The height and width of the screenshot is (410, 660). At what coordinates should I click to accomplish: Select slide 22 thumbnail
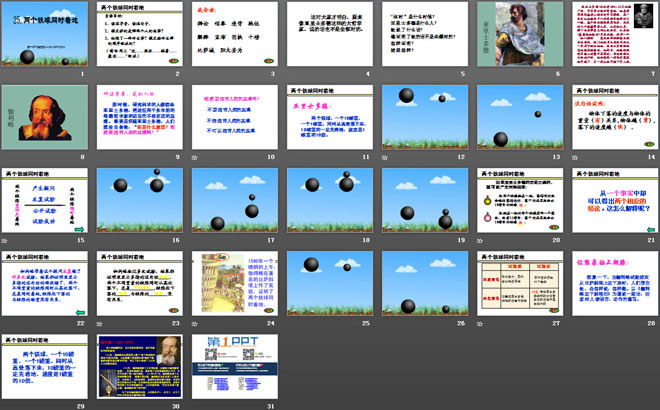click(x=45, y=283)
